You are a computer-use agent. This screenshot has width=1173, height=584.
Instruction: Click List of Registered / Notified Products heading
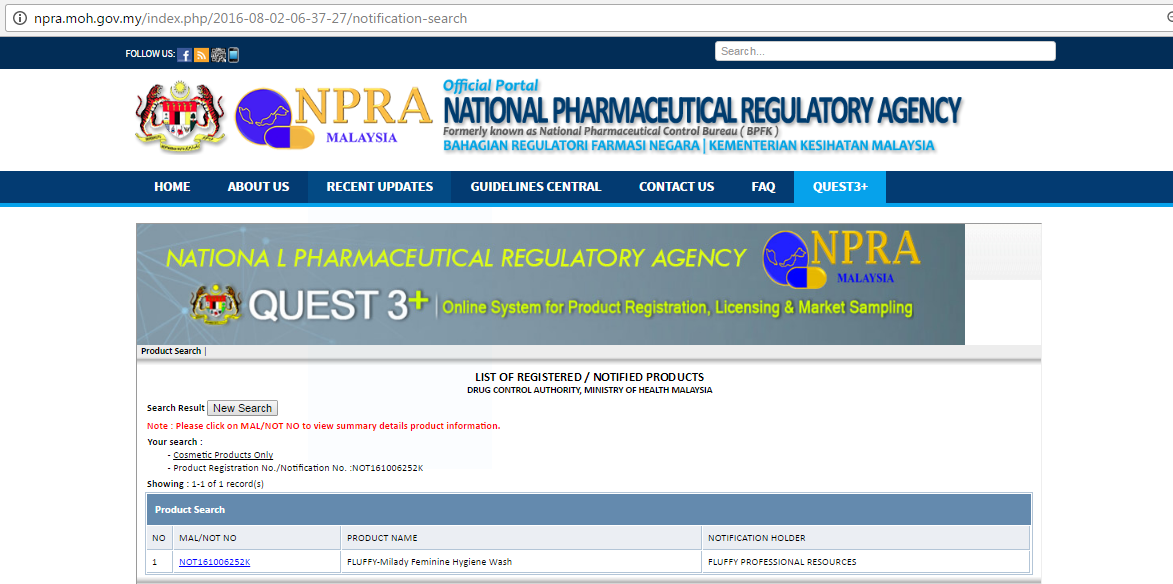click(x=589, y=377)
